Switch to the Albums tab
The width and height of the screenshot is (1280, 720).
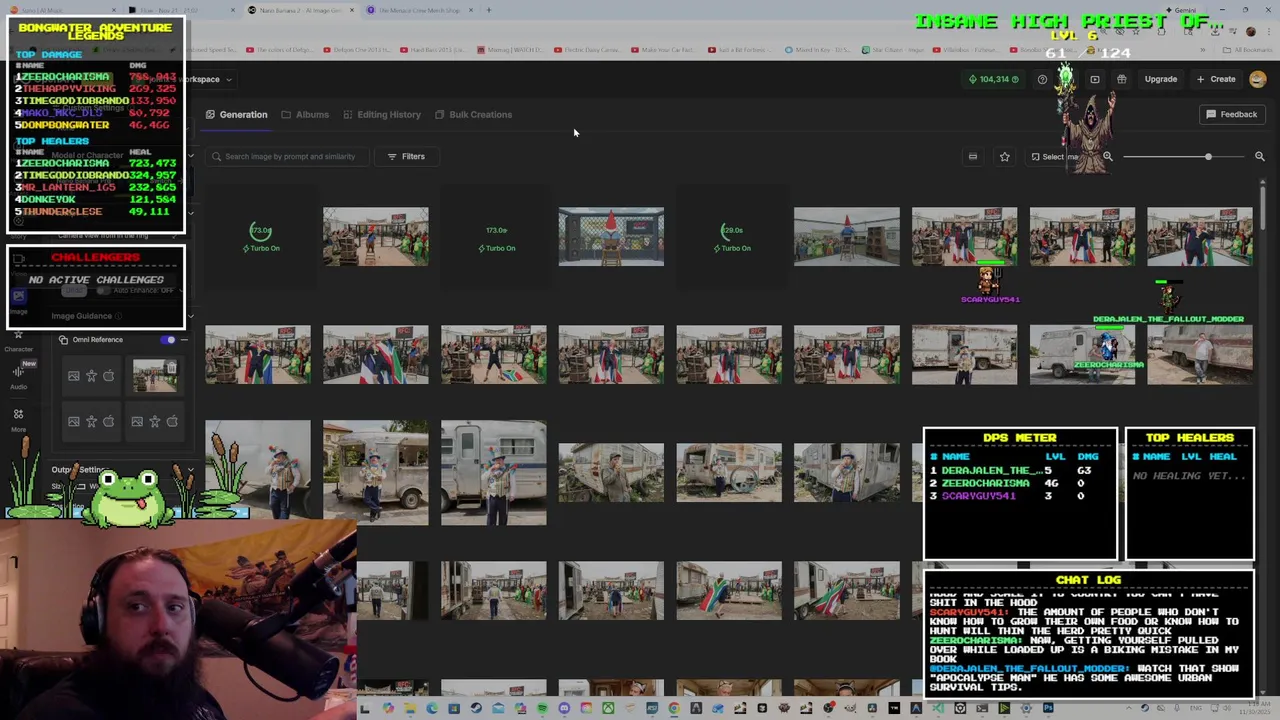point(305,114)
